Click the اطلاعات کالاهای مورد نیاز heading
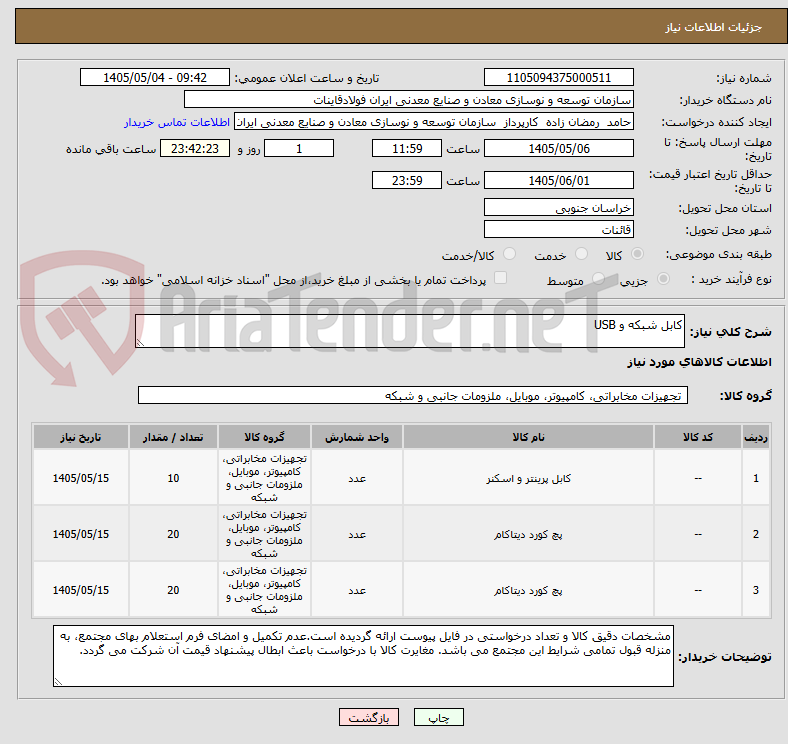 [x=699, y=362]
